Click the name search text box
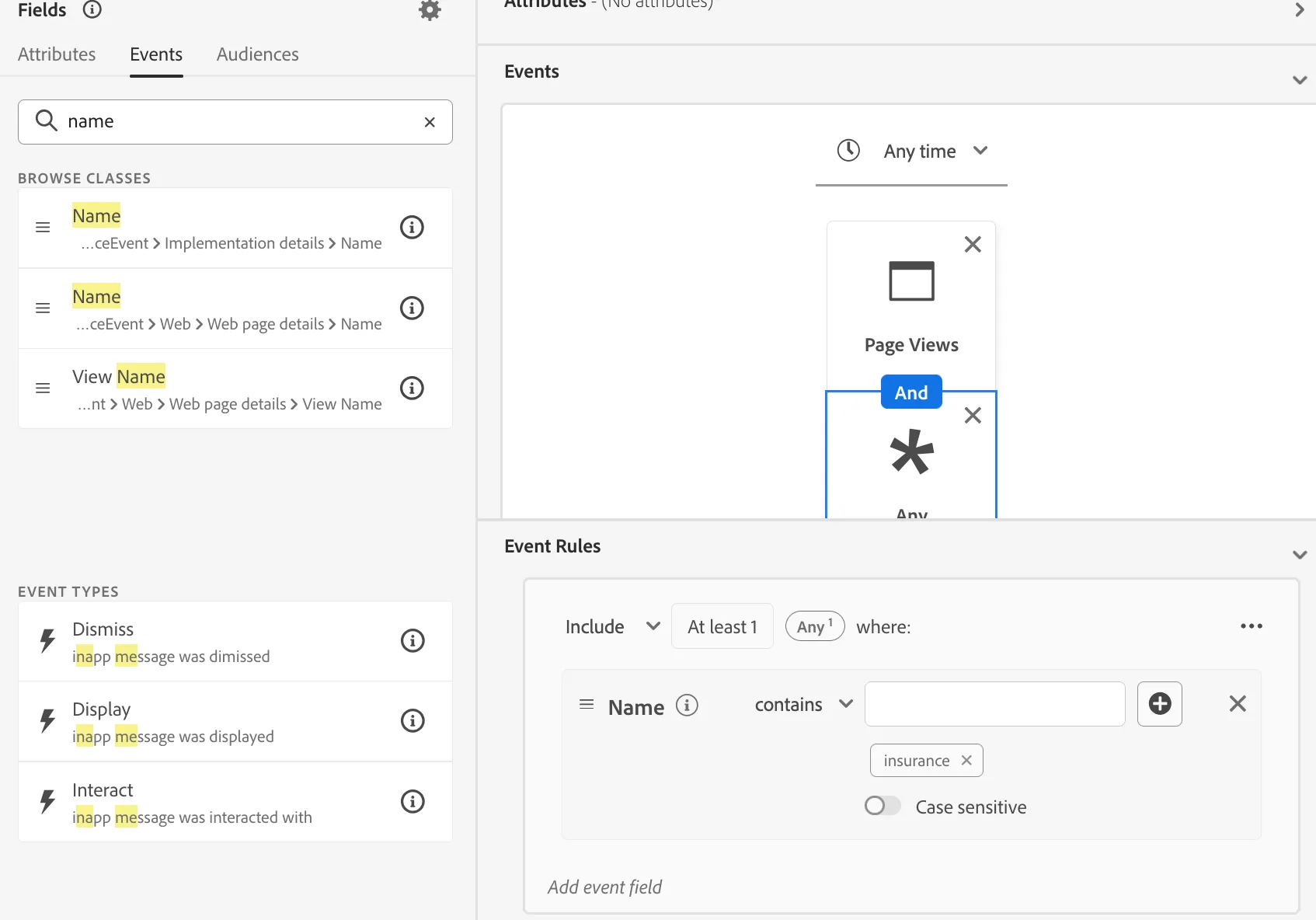 click(x=235, y=122)
